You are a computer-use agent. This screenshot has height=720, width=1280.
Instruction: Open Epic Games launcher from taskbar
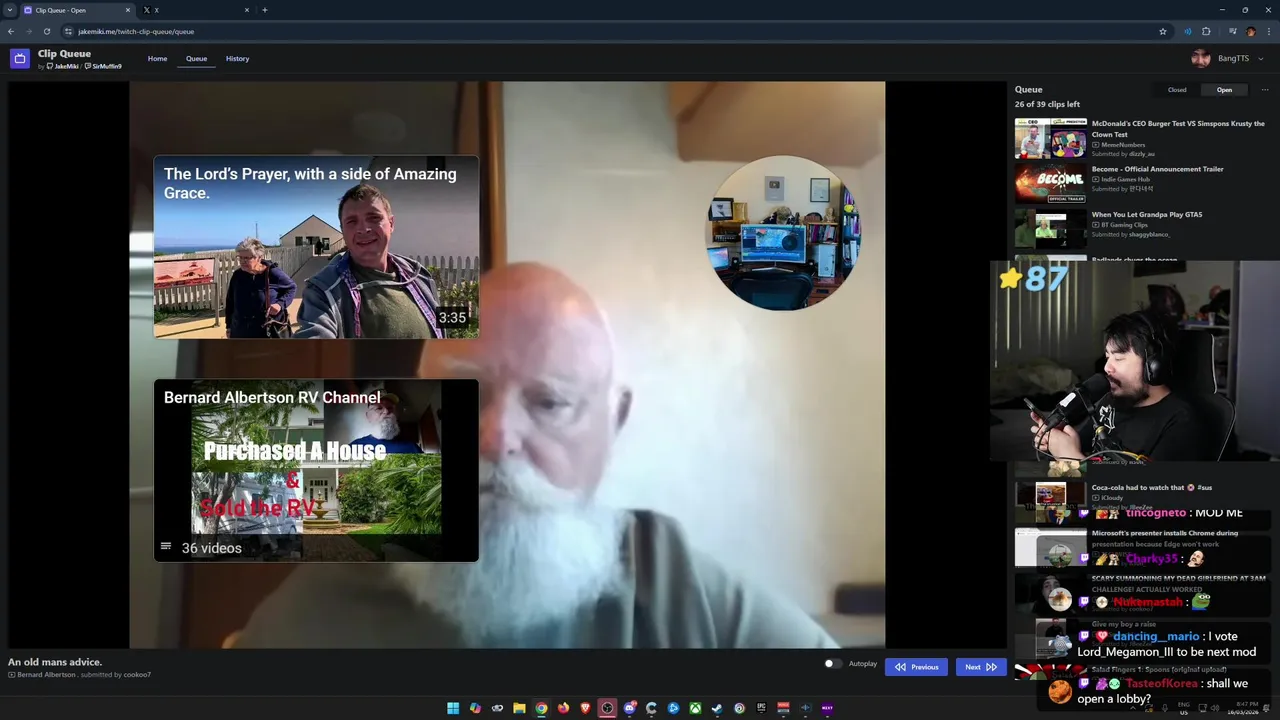click(761, 708)
